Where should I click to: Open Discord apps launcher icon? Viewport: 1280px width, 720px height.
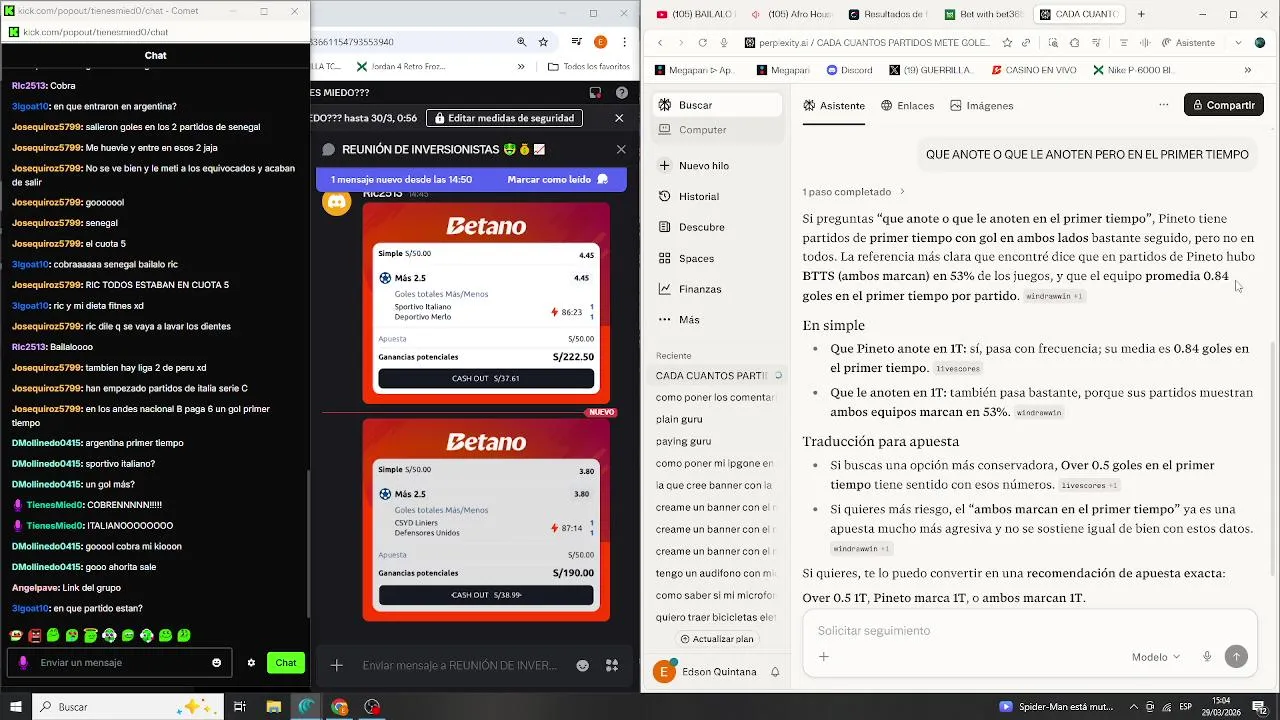pyautogui.click(x=612, y=665)
